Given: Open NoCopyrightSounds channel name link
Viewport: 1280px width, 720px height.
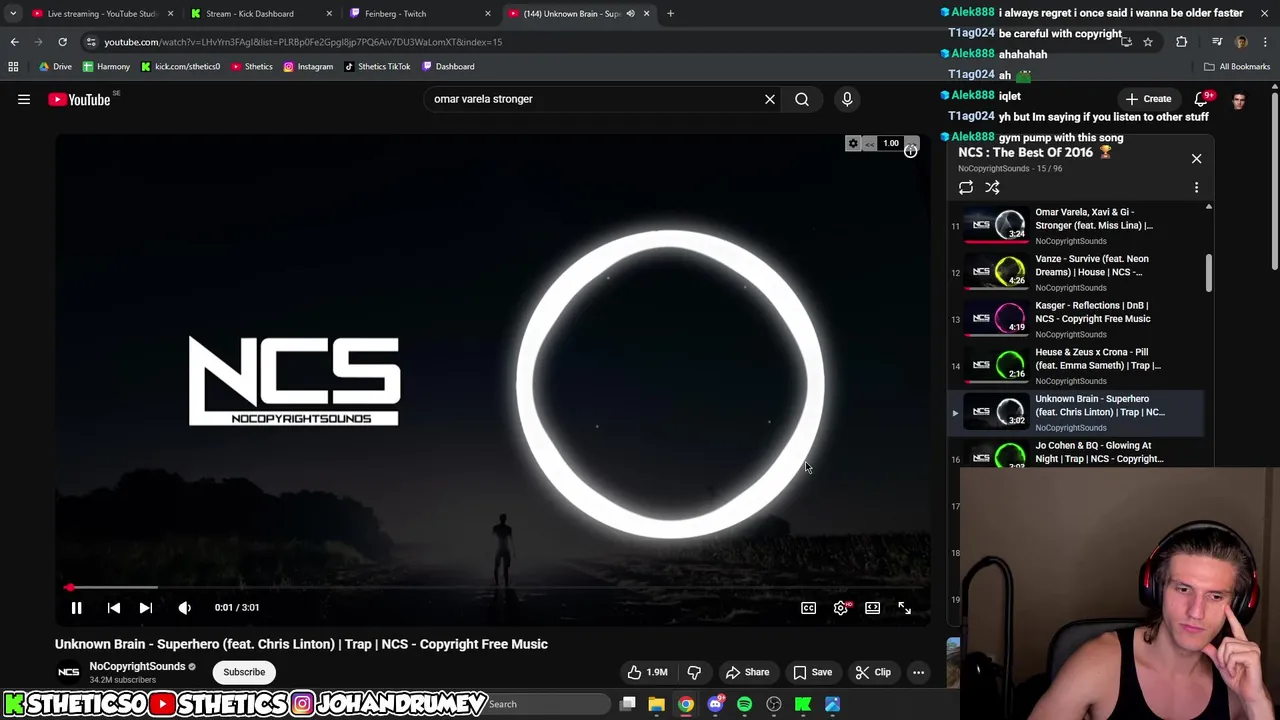Looking at the screenshot, I should pos(137,666).
